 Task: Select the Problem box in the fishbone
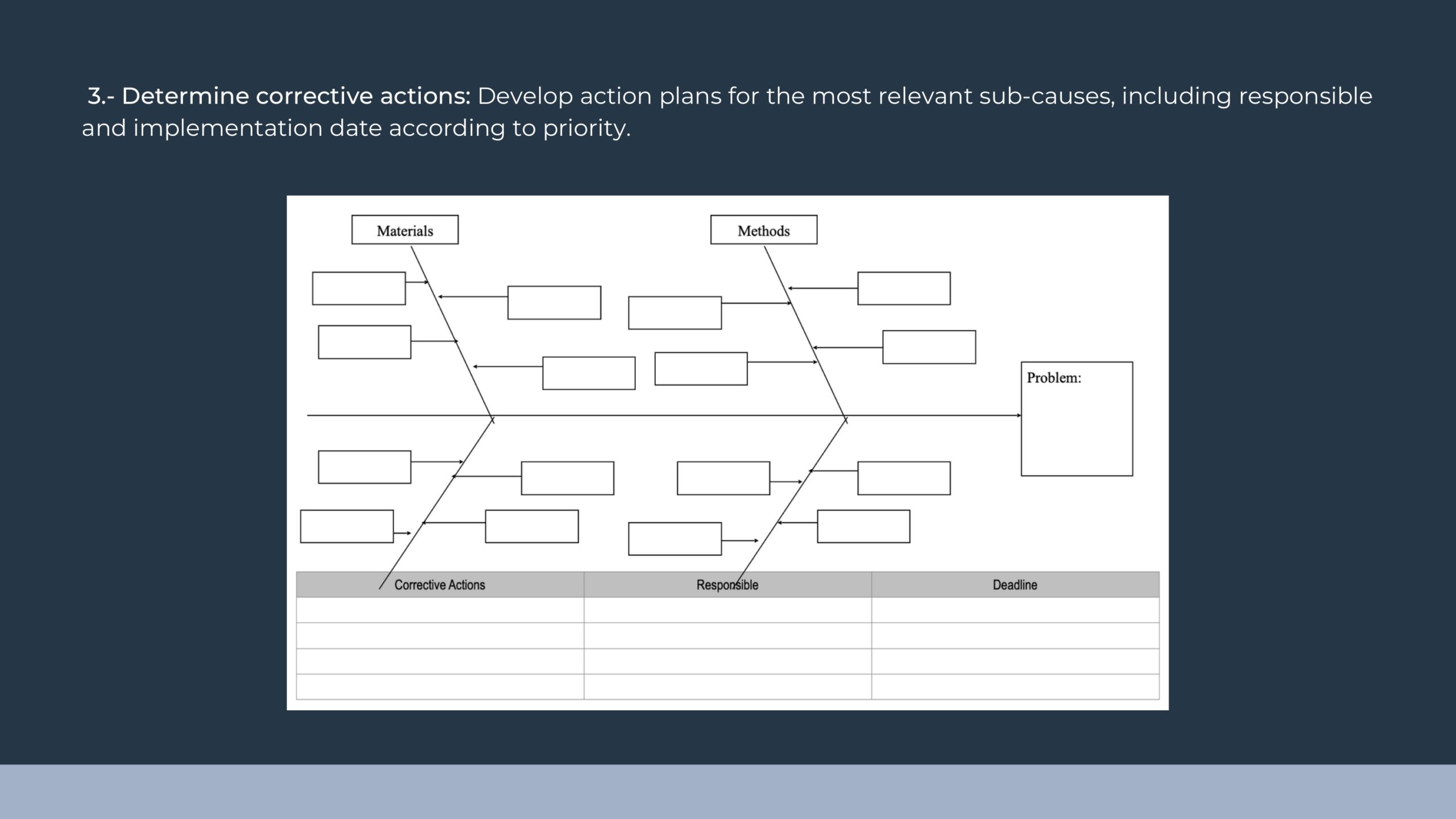pyautogui.click(x=1076, y=419)
